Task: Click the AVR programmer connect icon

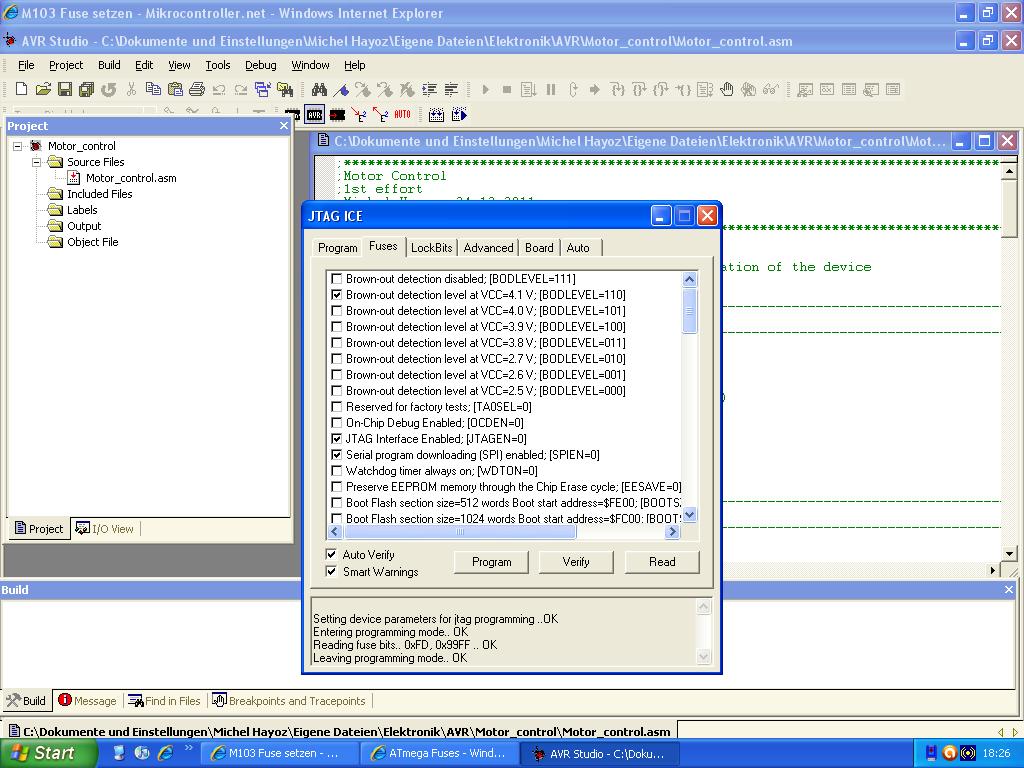Action: (315, 115)
